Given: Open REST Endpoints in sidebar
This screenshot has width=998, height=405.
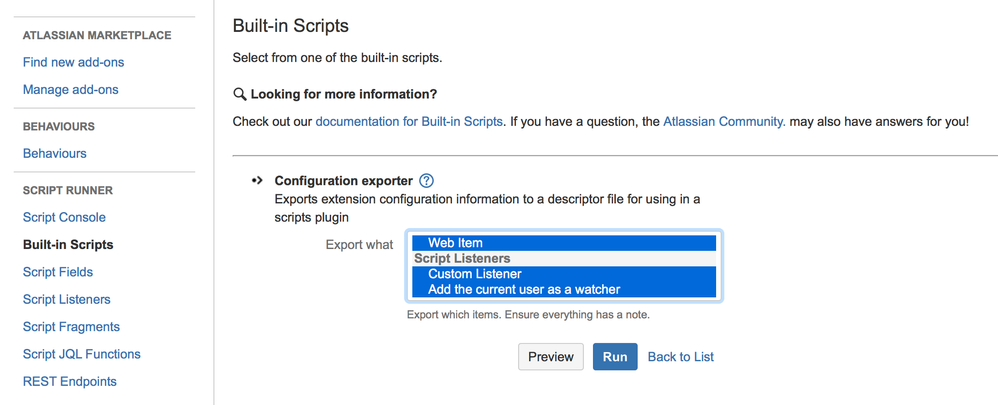Looking at the screenshot, I should (x=70, y=382).
